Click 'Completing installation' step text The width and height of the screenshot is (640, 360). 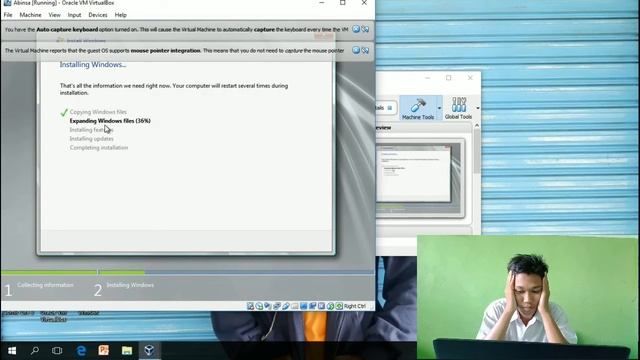(99, 148)
